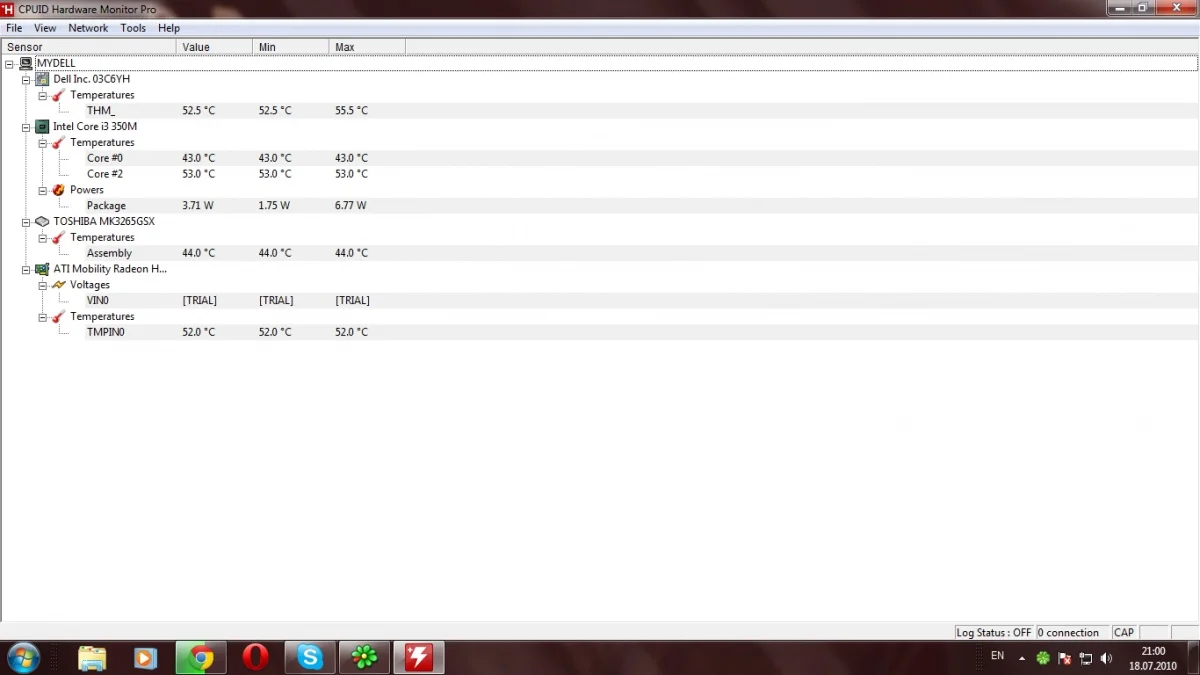Open ICQ from the taskbar
The height and width of the screenshot is (675, 1200).
click(x=364, y=657)
